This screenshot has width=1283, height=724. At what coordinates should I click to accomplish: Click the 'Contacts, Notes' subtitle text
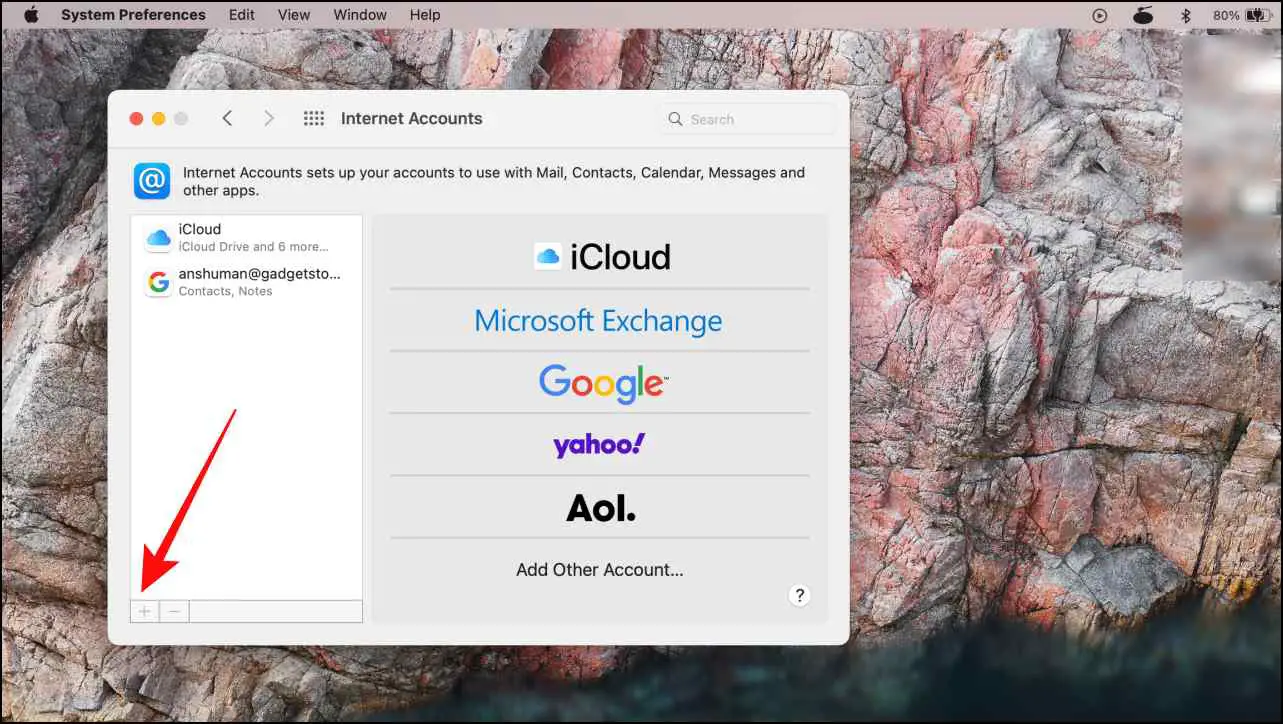pos(225,292)
